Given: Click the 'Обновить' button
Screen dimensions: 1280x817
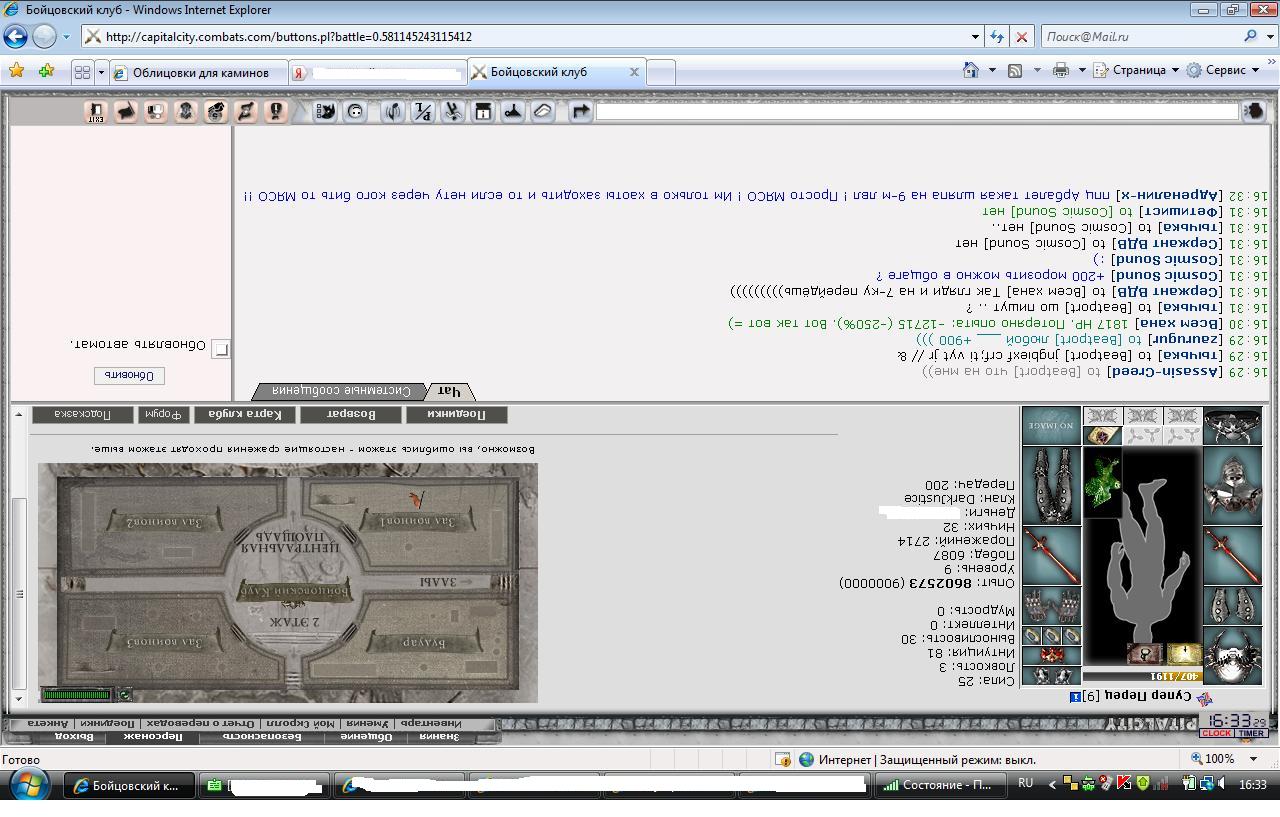Looking at the screenshot, I should 129,375.
